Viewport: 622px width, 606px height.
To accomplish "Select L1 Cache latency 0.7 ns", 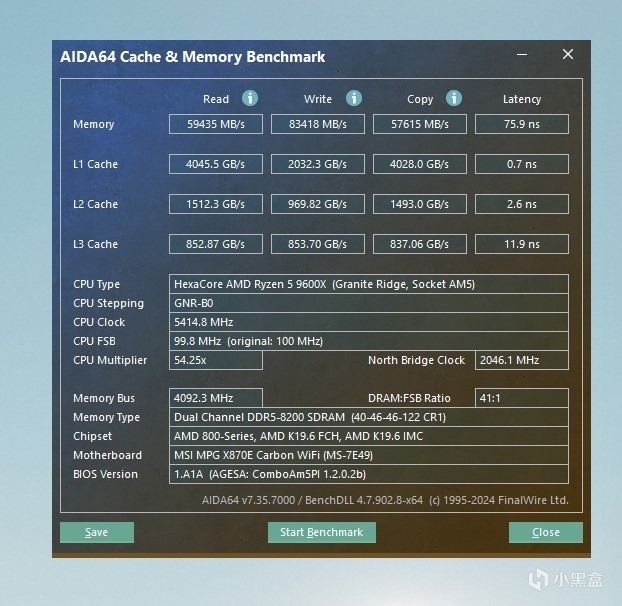I will (x=522, y=164).
